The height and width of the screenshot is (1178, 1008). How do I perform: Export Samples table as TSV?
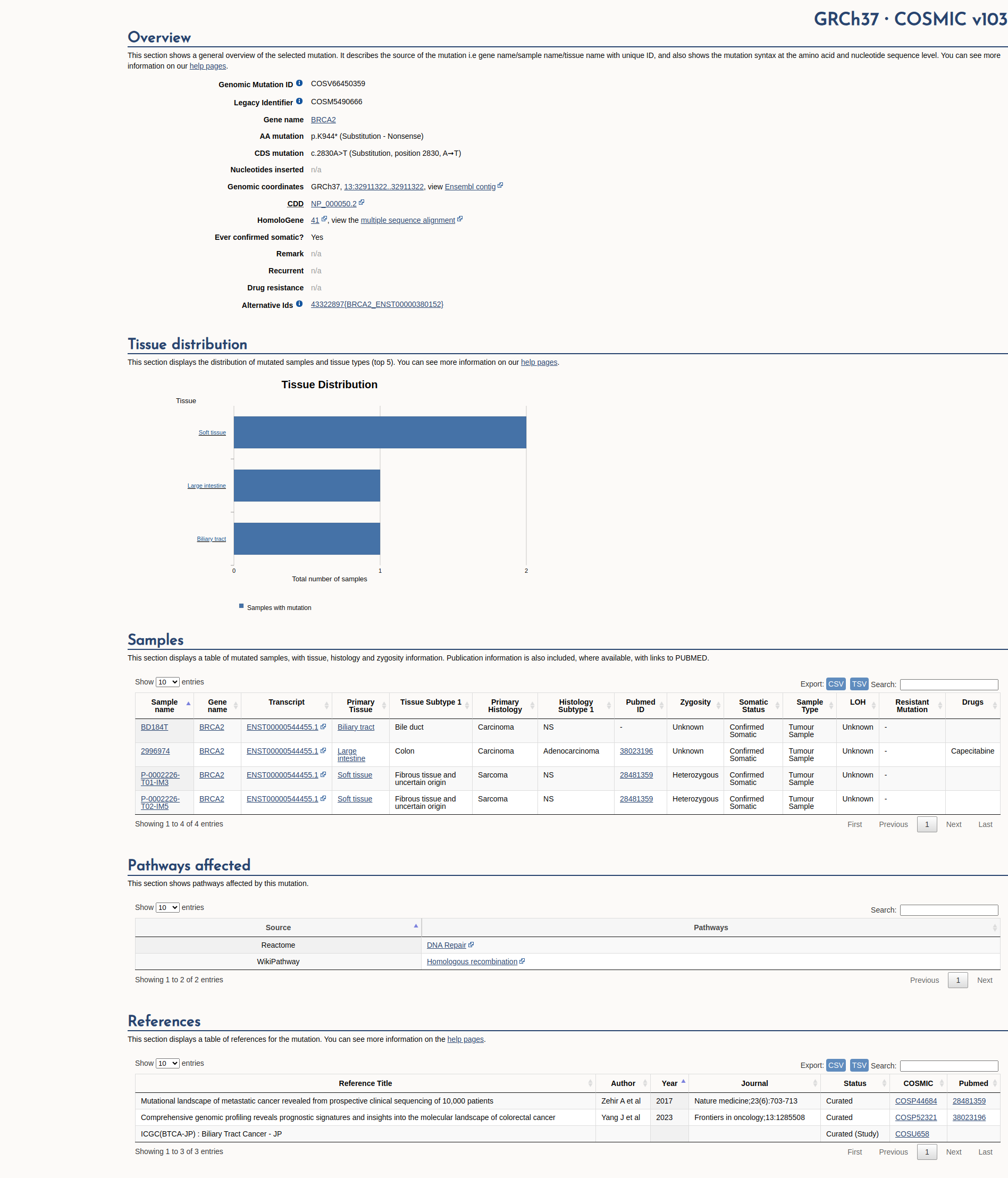tap(859, 684)
